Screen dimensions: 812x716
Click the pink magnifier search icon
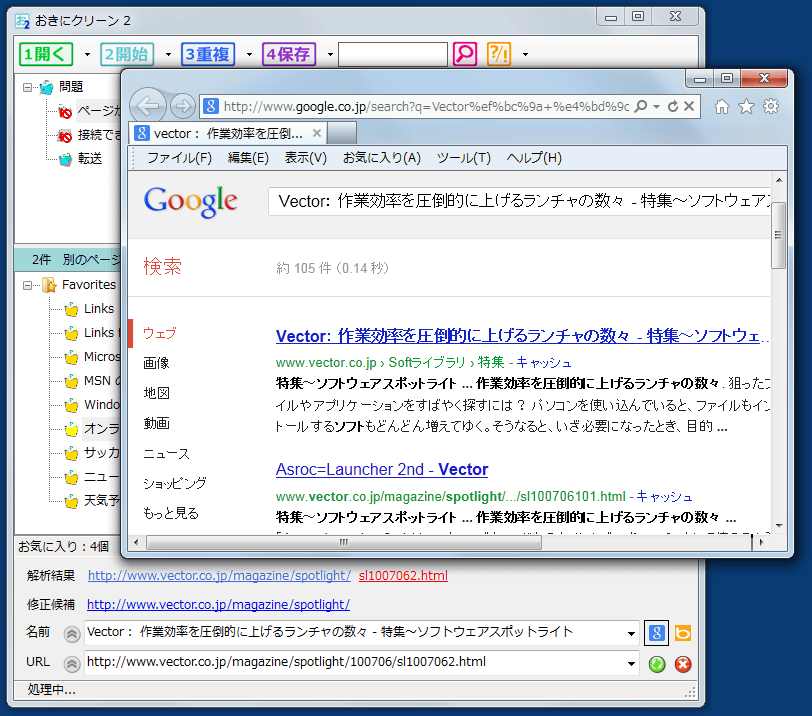tap(465, 54)
